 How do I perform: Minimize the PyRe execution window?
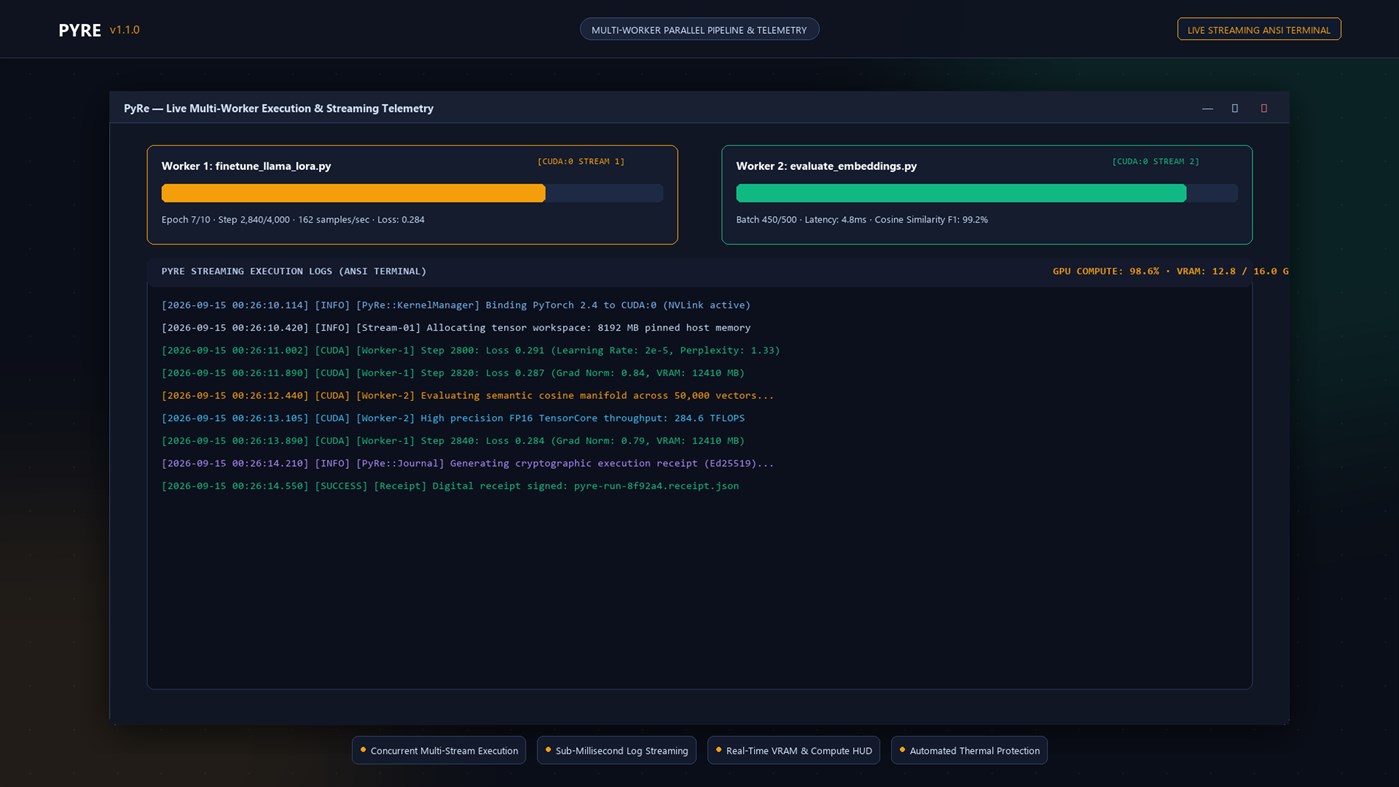point(1207,108)
